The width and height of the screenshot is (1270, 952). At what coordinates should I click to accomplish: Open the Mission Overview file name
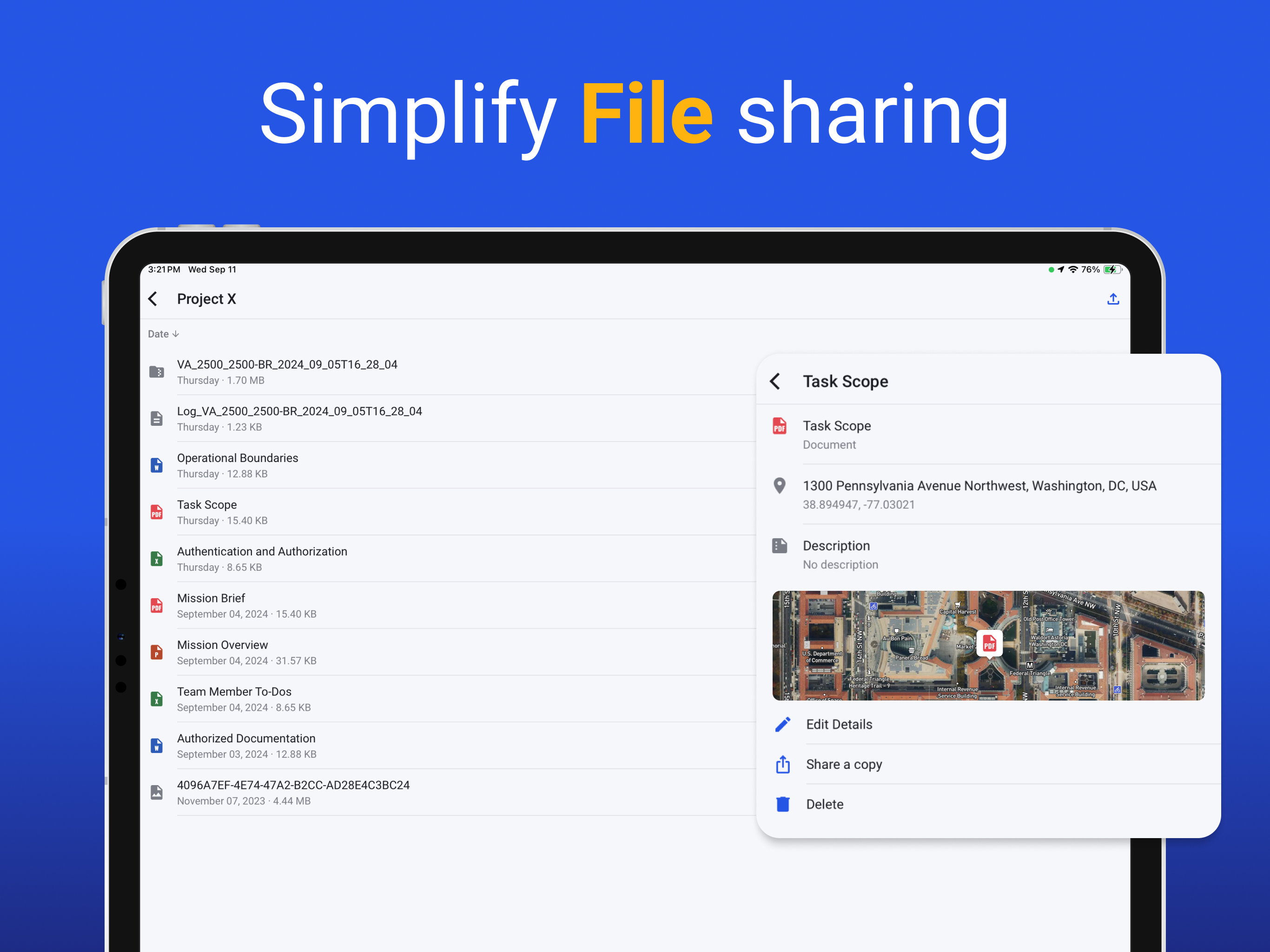[x=222, y=645]
